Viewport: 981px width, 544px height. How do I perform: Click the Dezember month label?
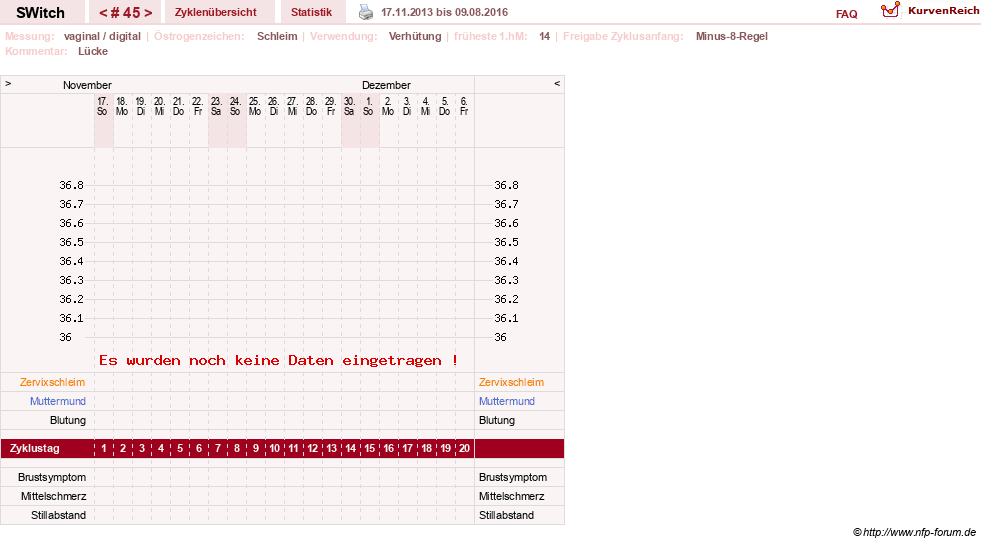pos(386,85)
